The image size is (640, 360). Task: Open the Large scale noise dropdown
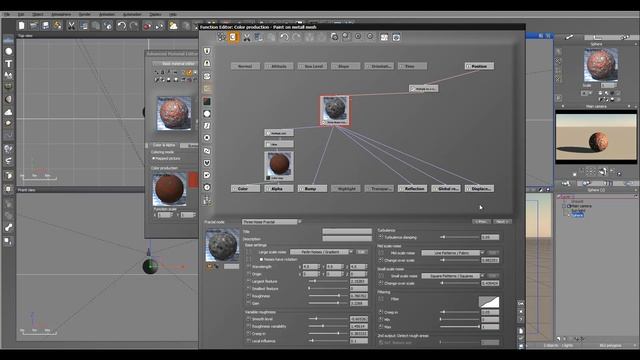point(322,252)
